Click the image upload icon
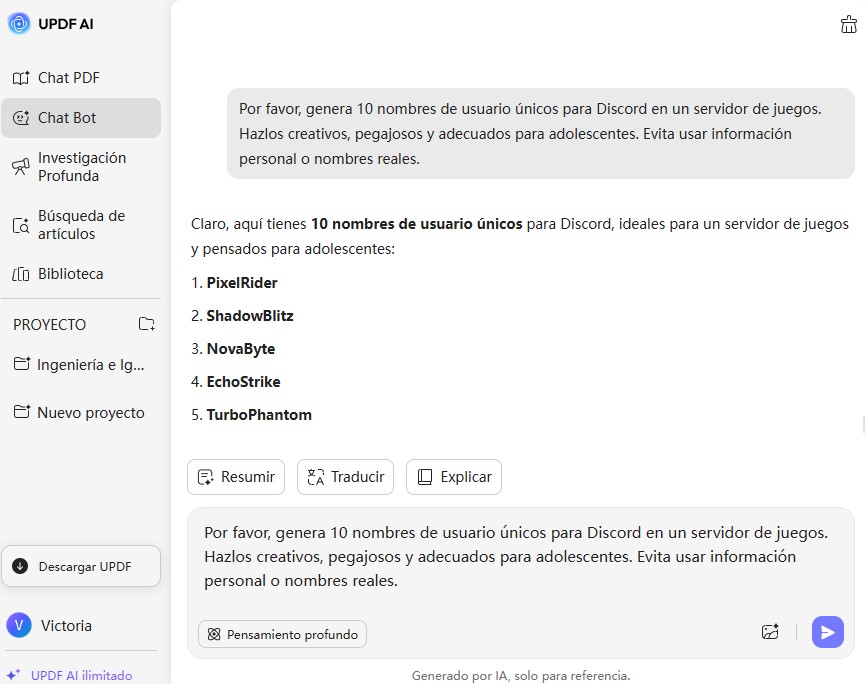This screenshot has width=865, height=684. coord(770,632)
